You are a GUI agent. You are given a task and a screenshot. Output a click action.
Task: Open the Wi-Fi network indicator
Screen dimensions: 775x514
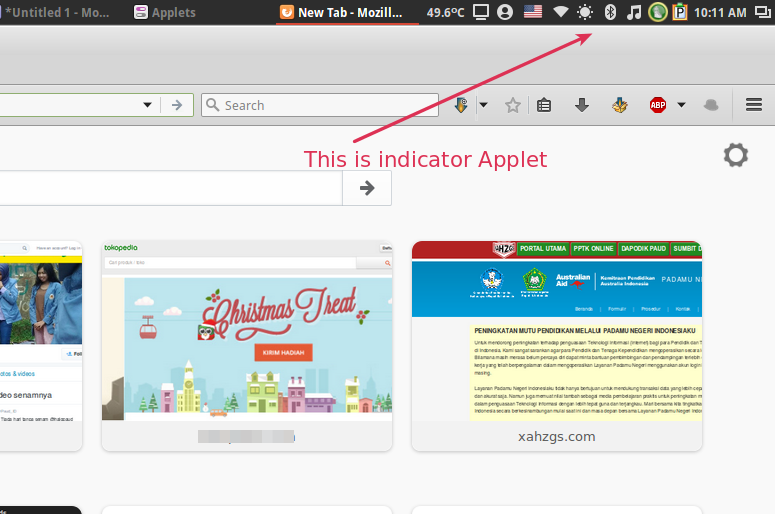click(x=560, y=12)
